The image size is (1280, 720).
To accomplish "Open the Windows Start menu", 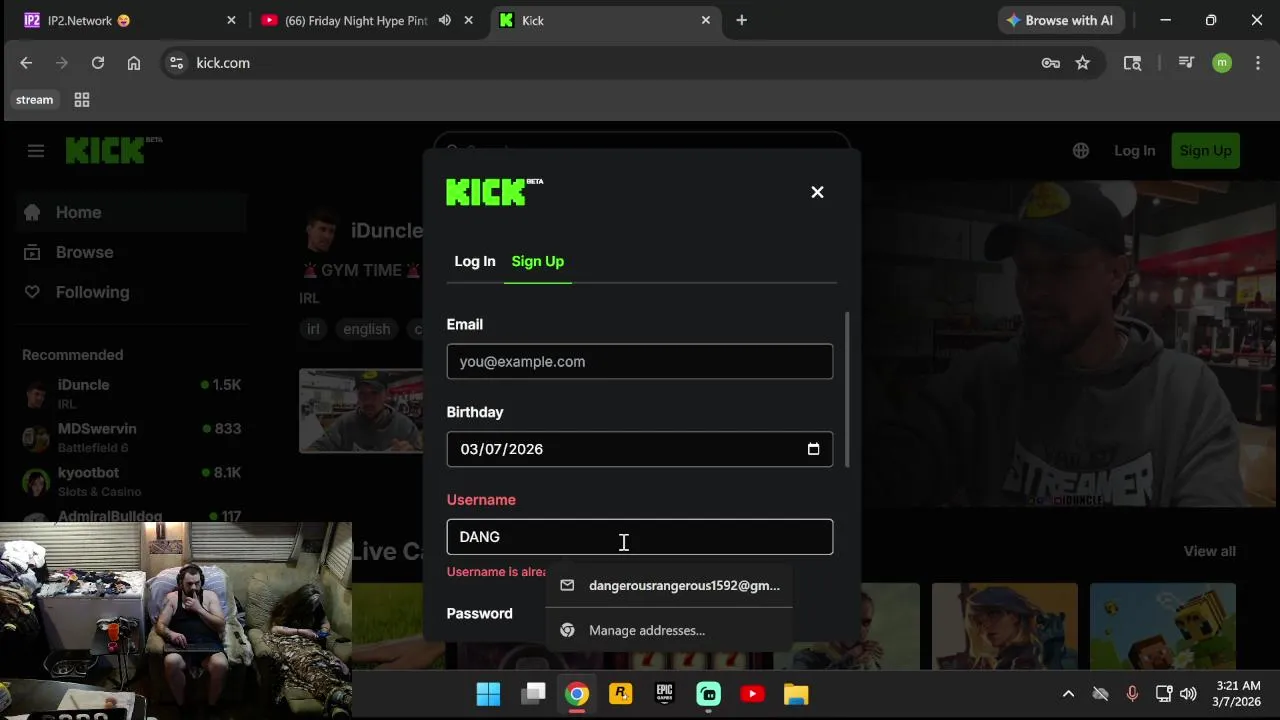I will coord(488,694).
